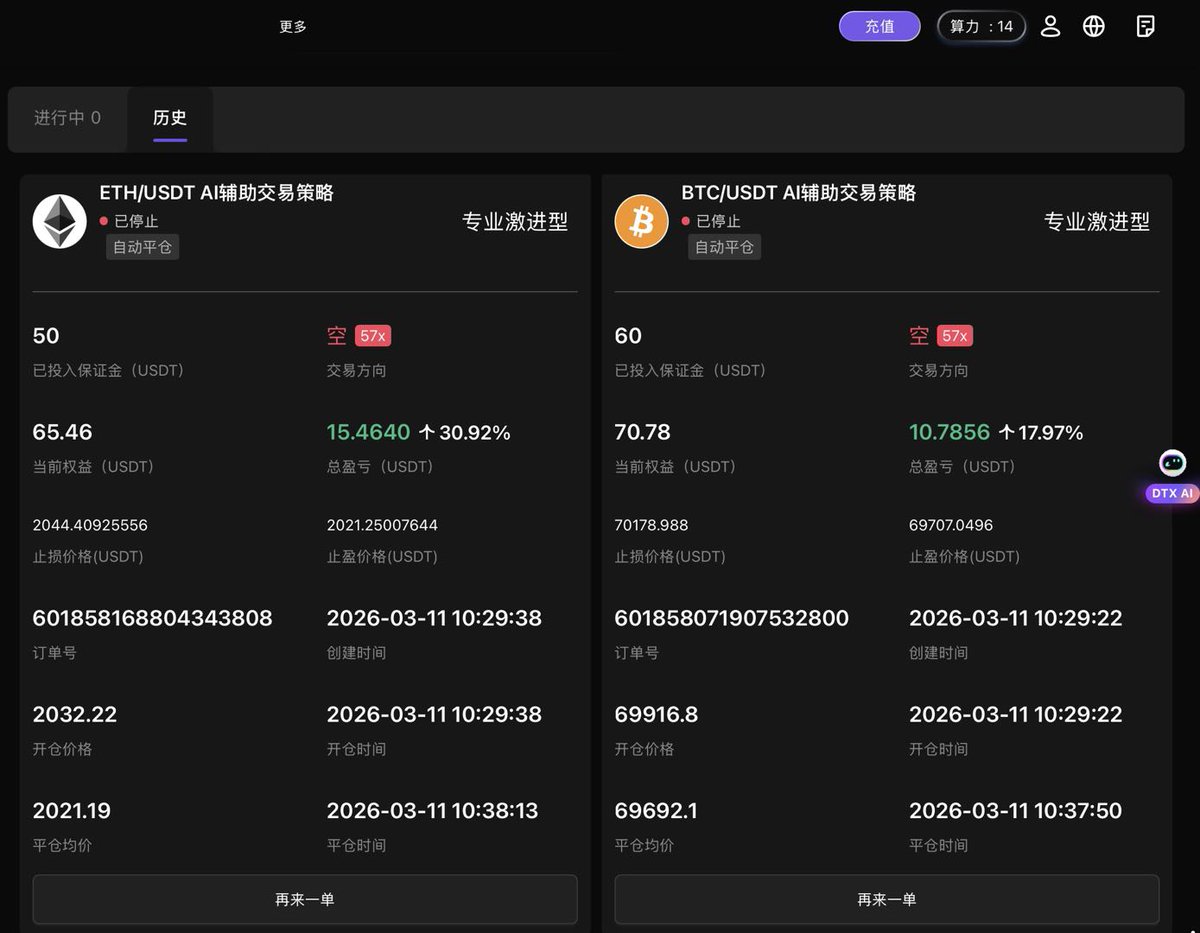
Task: Open the orders document icon top right
Action: tap(1145, 26)
